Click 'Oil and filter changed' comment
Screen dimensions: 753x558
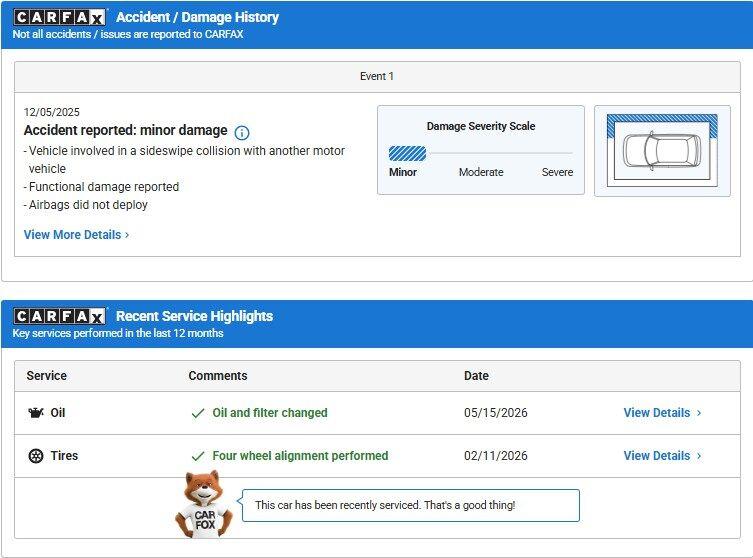point(270,413)
